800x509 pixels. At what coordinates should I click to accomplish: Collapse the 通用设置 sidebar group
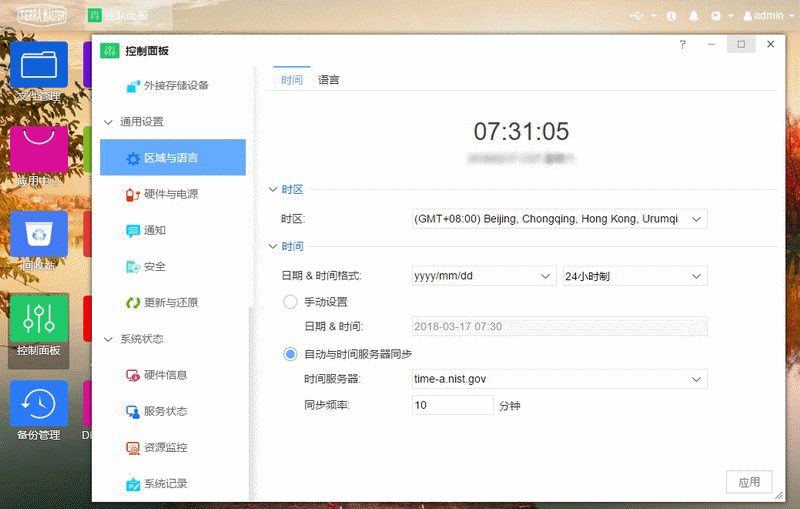coord(108,122)
